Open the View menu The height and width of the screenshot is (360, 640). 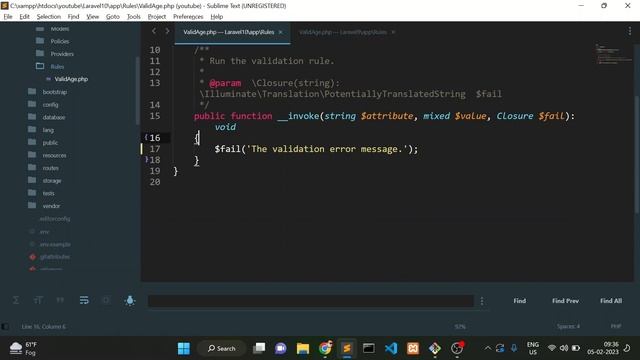click(93, 17)
